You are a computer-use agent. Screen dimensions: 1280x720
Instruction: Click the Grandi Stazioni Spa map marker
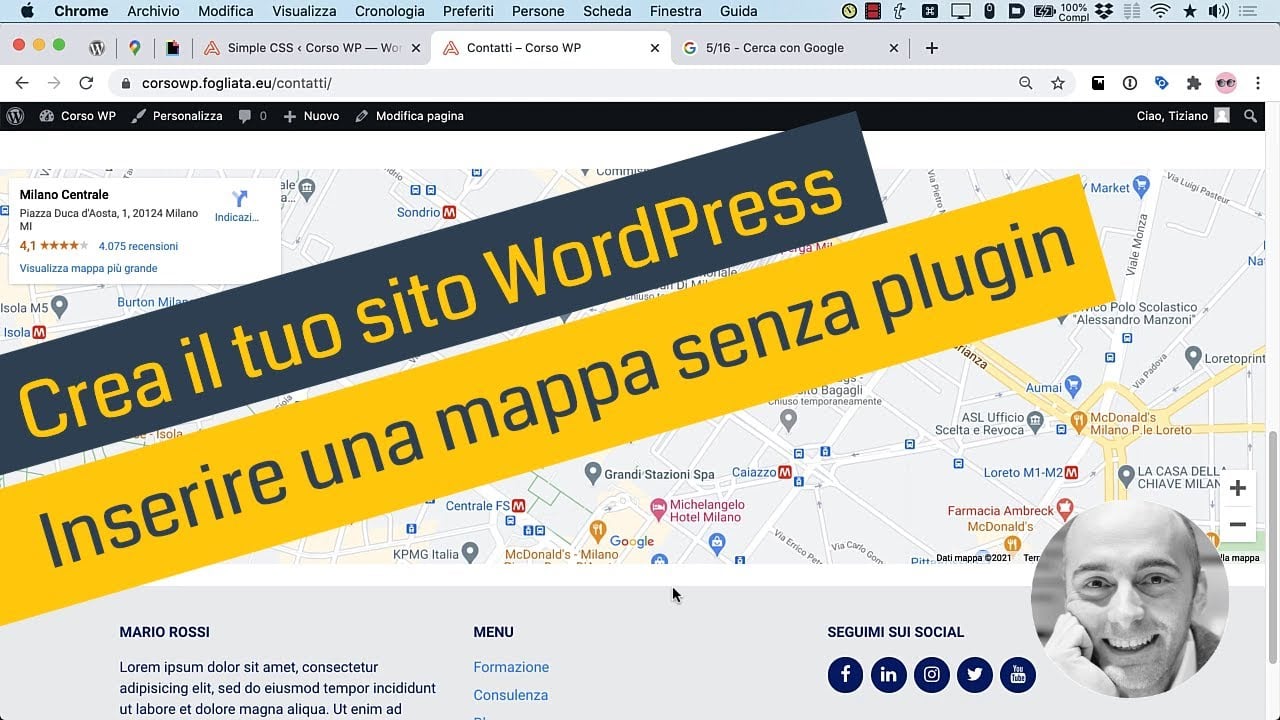592,472
